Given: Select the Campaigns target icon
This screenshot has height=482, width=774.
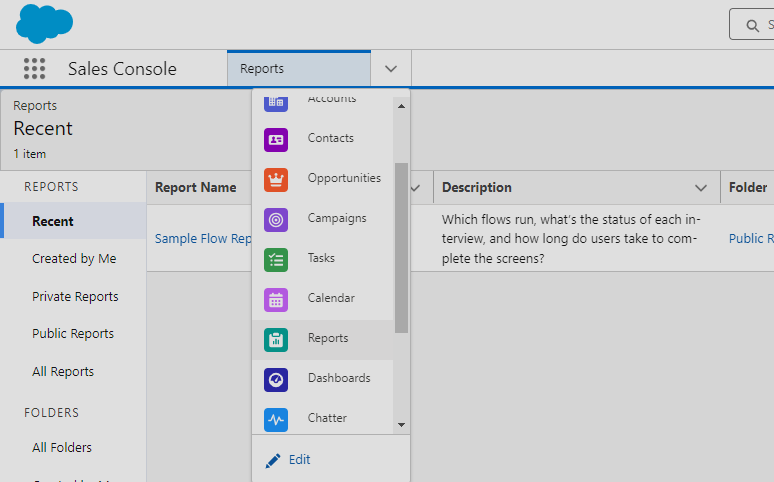Looking at the screenshot, I should [x=276, y=220].
